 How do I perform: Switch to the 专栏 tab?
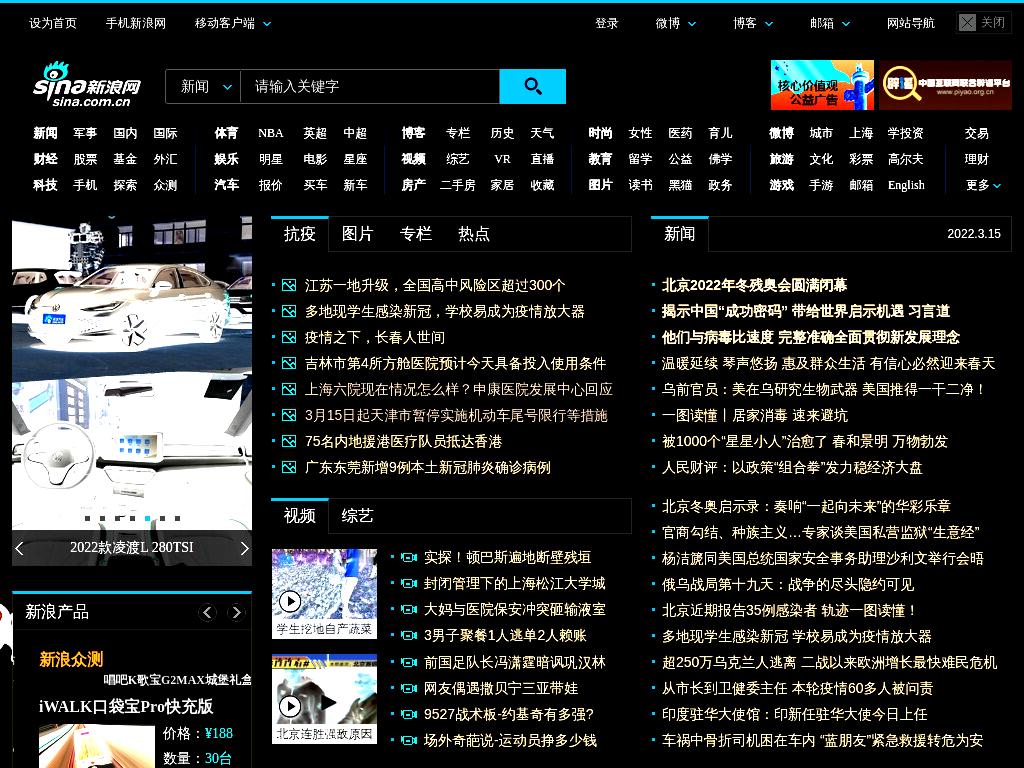(416, 234)
